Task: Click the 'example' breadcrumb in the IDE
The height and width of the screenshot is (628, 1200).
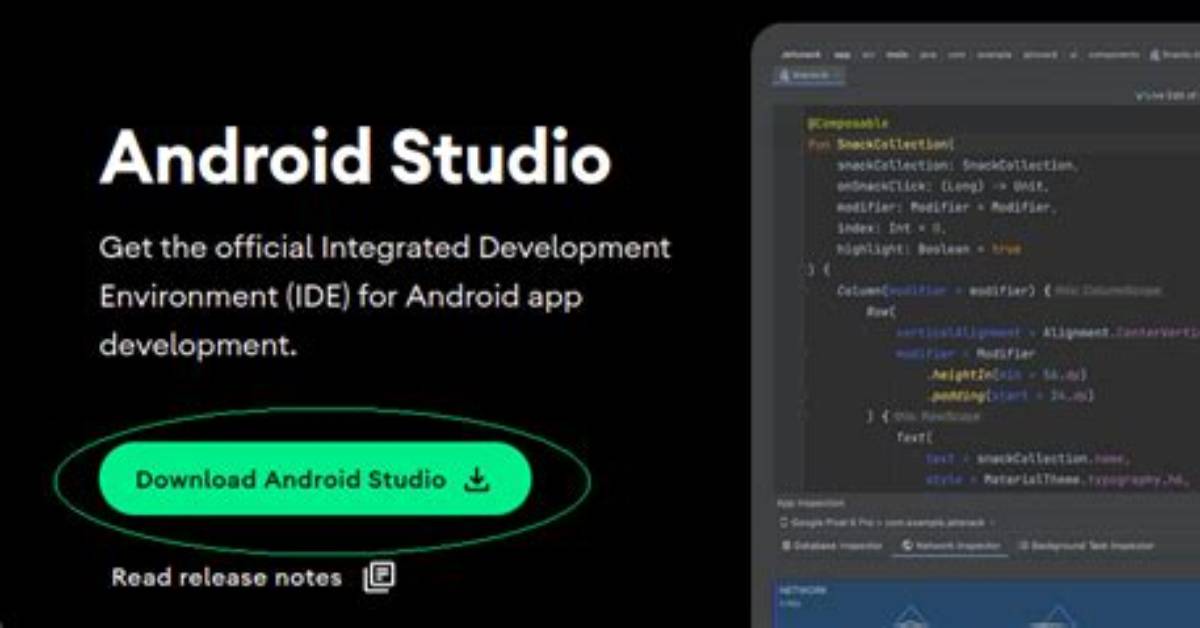Action: click(994, 55)
